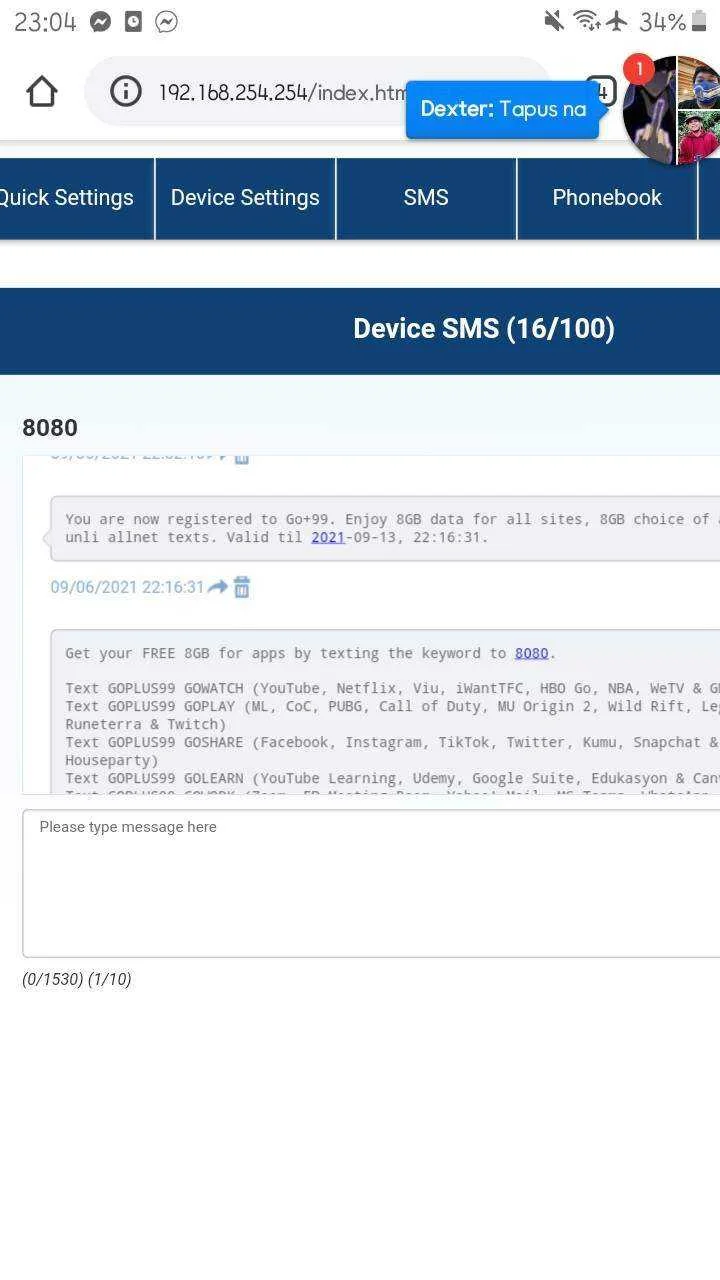Tap the 8080 link in FREE 8GB message
This screenshot has width=720, height=1280.
531,653
